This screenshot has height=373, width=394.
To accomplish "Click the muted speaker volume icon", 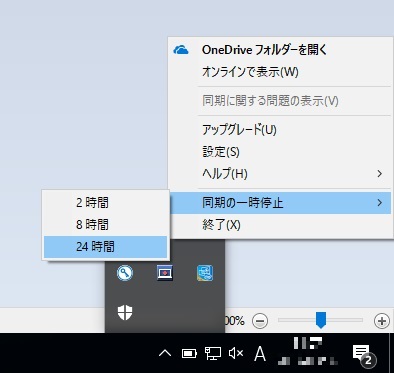I will click(236, 353).
